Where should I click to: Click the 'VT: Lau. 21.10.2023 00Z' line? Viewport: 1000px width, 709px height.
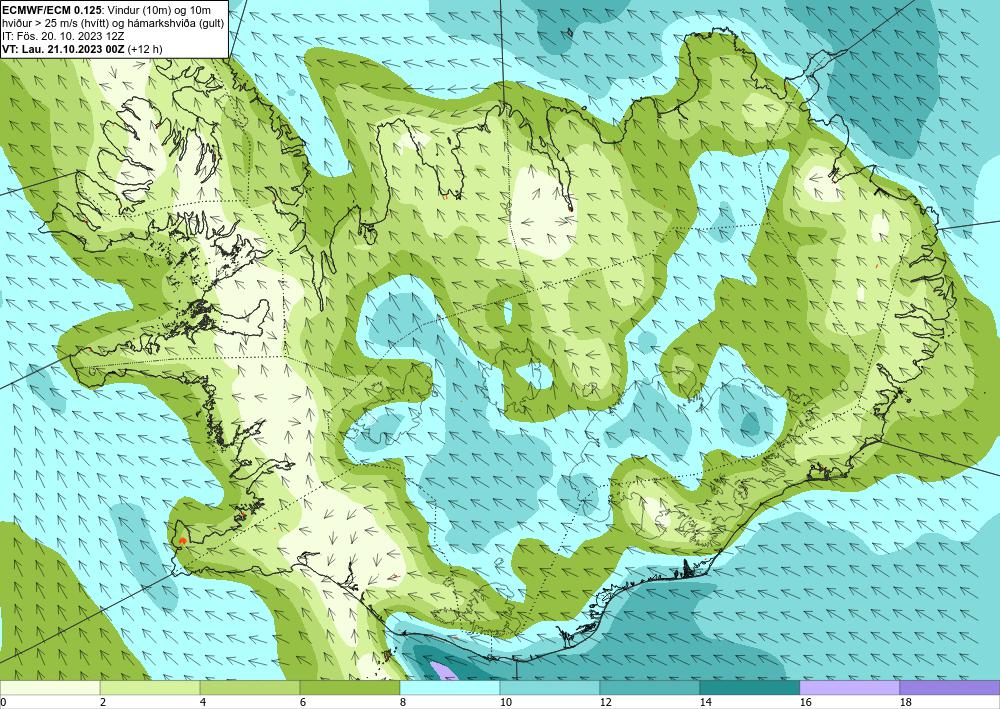click(83, 49)
